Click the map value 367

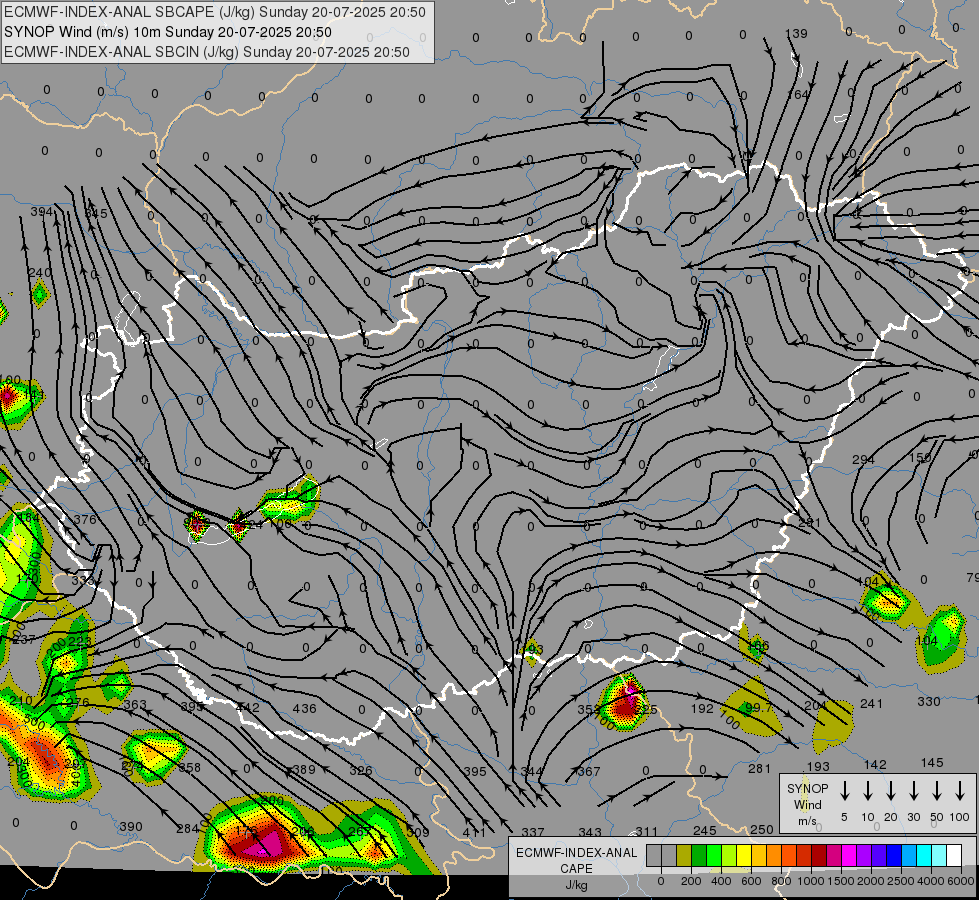(588, 771)
